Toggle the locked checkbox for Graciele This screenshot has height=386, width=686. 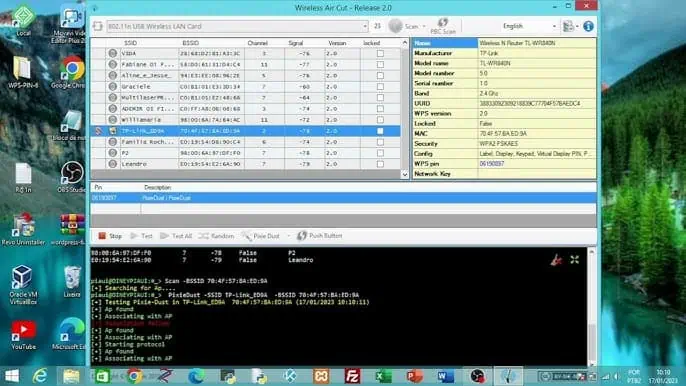click(380, 87)
